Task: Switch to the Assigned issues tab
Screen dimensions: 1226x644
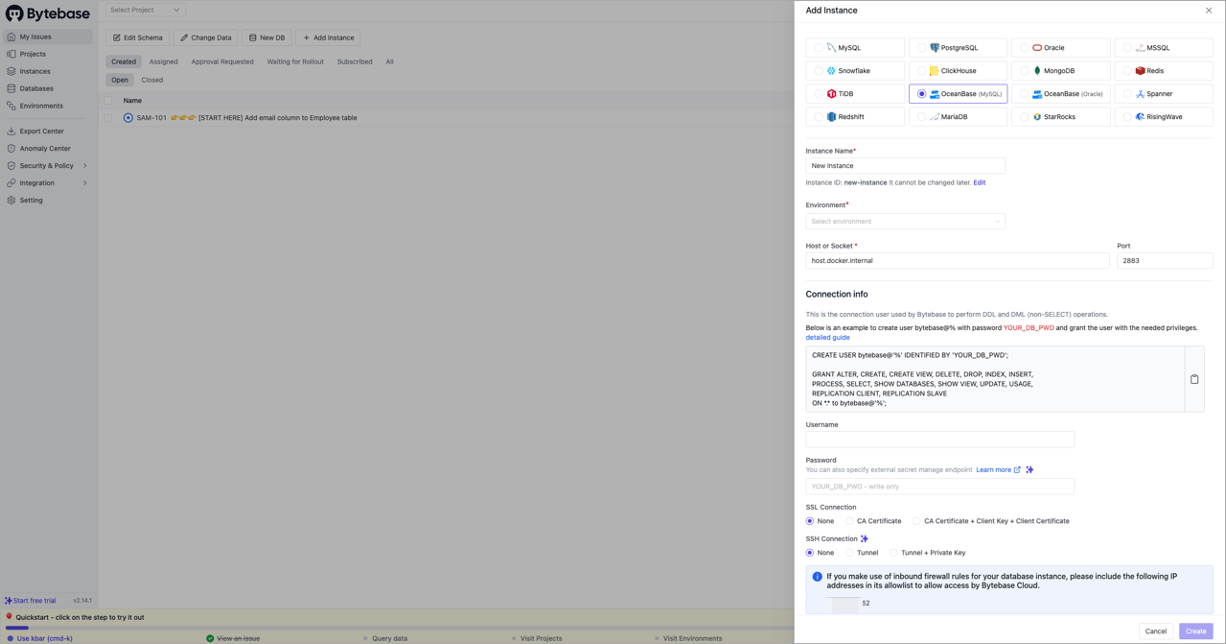Action: tap(163, 62)
